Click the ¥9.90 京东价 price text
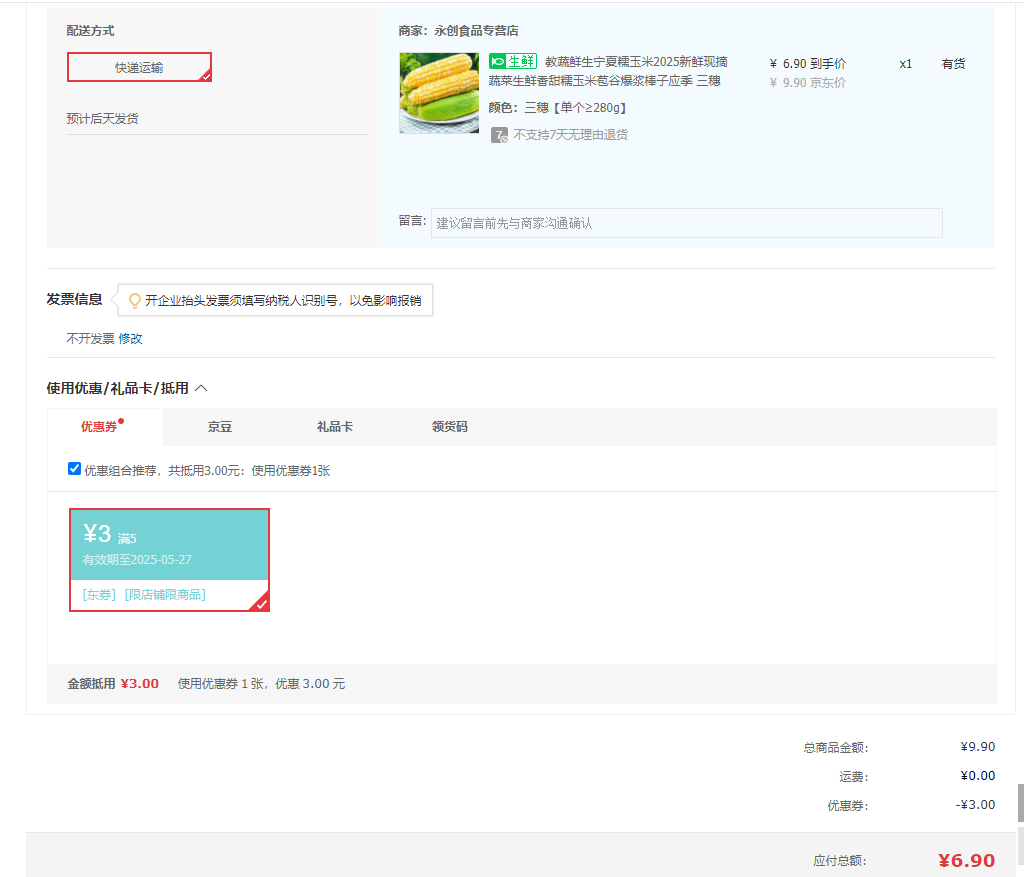 click(x=807, y=82)
